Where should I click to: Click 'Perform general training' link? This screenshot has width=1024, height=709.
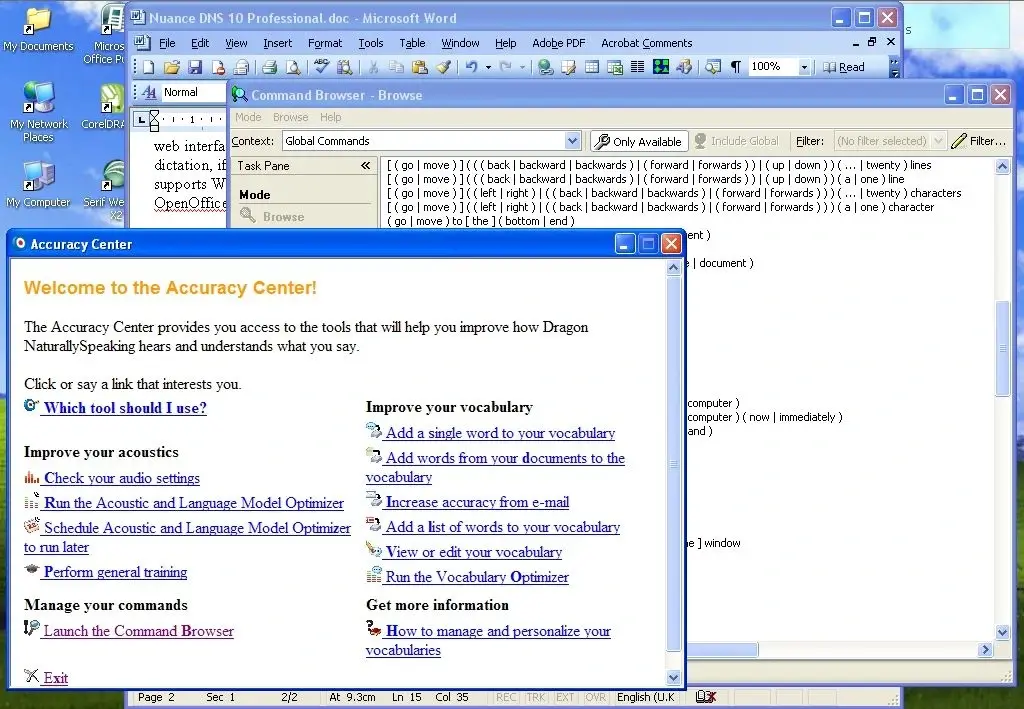tap(115, 572)
